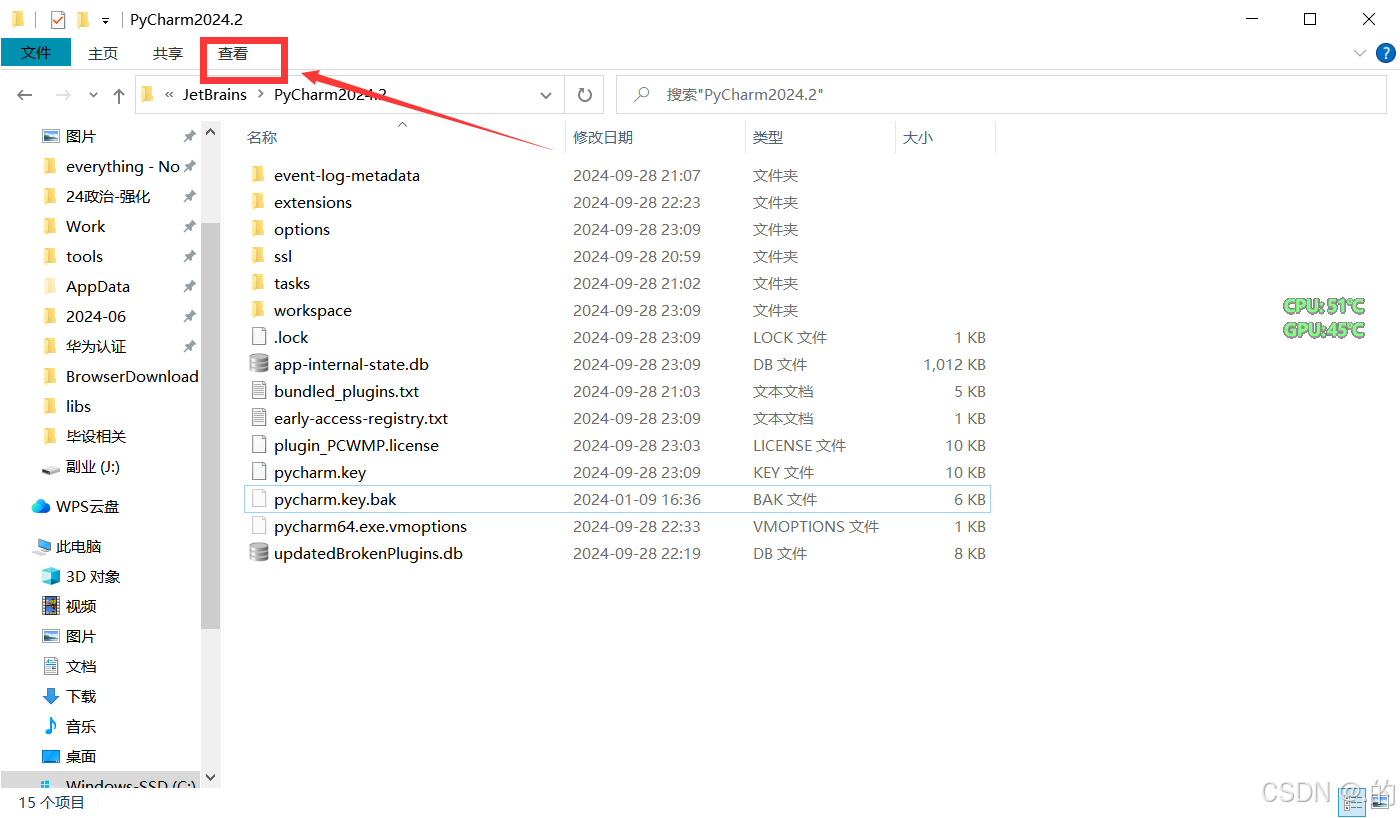Viewport: 1400px width, 818px height.
Task: Select the pycharm.key file icon
Action: [258, 472]
